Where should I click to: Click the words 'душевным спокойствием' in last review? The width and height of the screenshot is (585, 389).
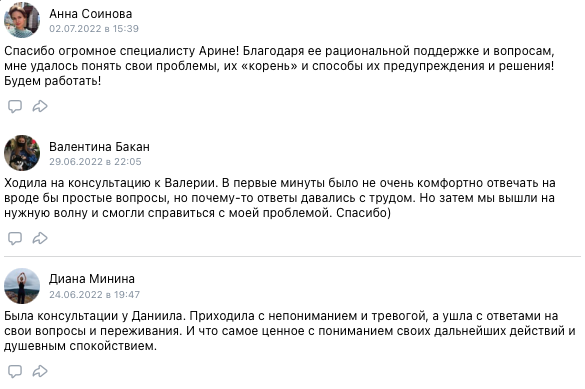(79, 346)
